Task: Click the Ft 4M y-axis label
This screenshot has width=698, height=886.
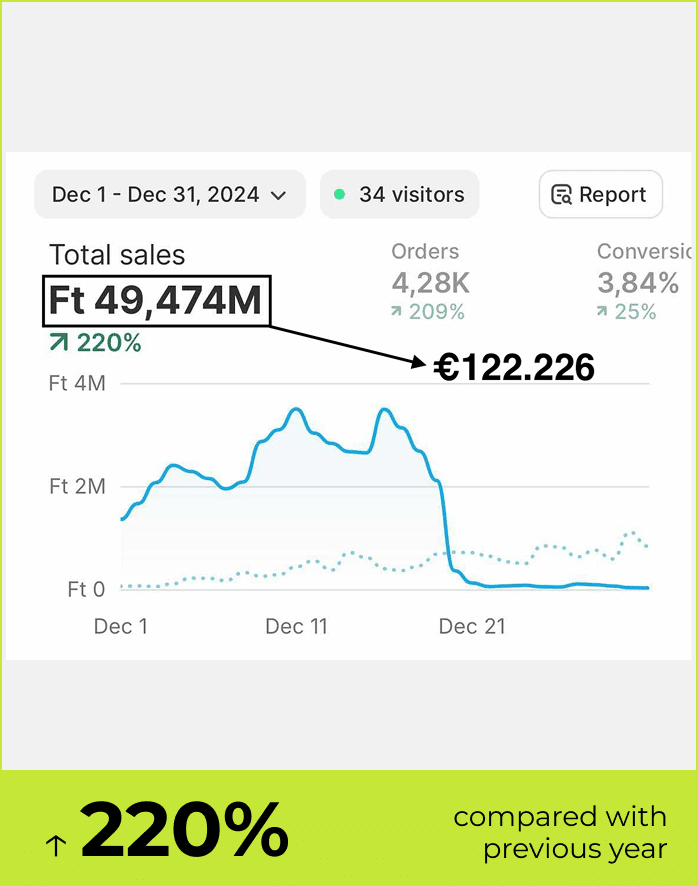Action: click(x=77, y=383)
